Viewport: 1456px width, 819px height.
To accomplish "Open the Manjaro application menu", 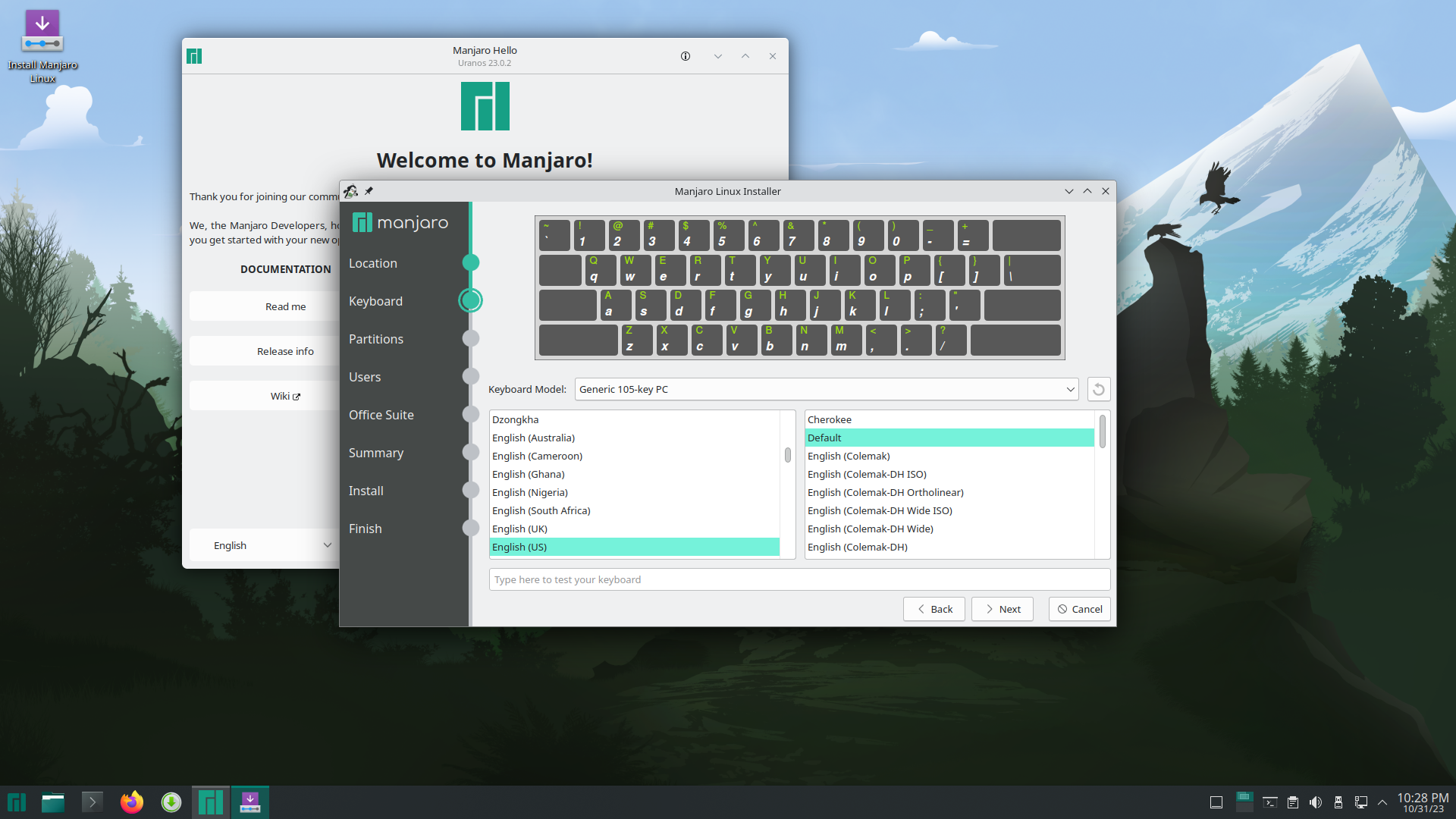I will coord(17,802).
